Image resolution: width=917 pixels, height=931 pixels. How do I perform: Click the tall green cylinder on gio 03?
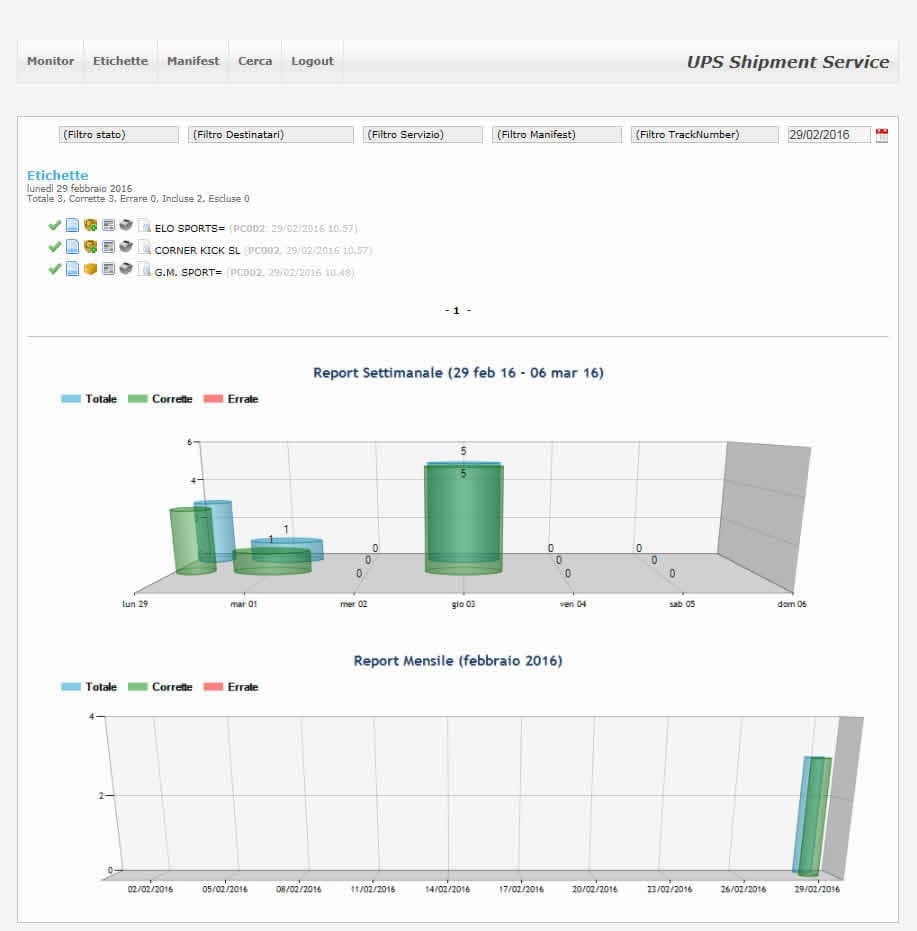click(464, 520)
